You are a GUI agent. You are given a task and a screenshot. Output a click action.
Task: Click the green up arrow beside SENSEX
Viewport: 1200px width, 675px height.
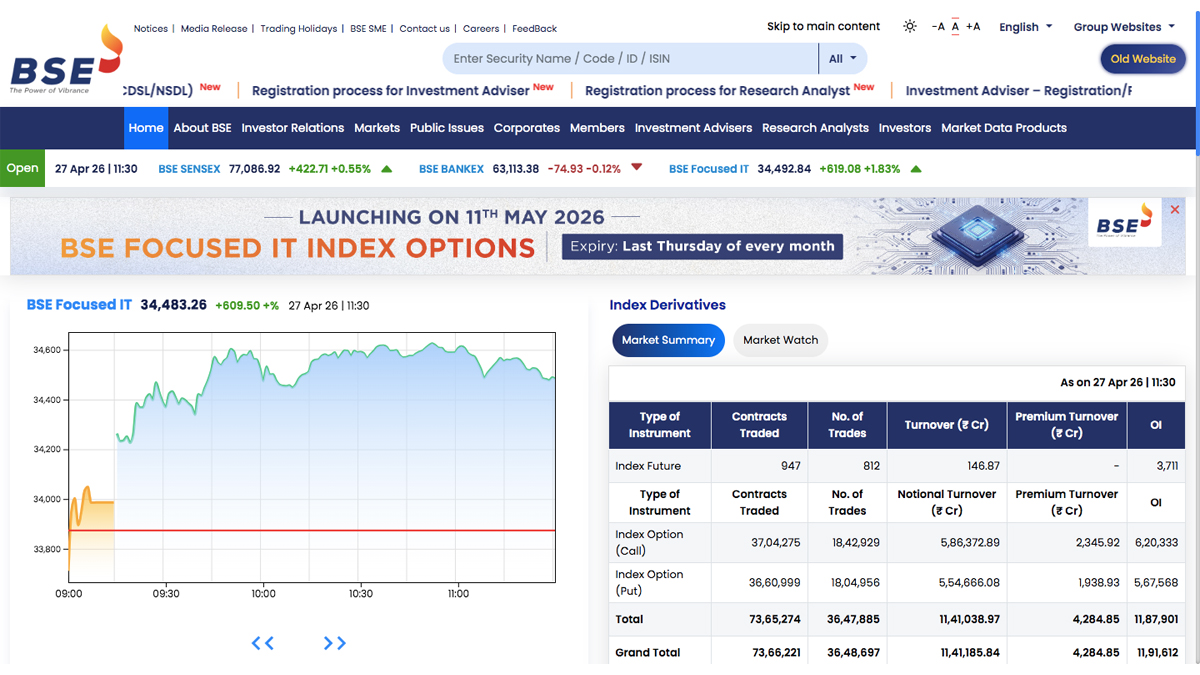click(387, 169)
